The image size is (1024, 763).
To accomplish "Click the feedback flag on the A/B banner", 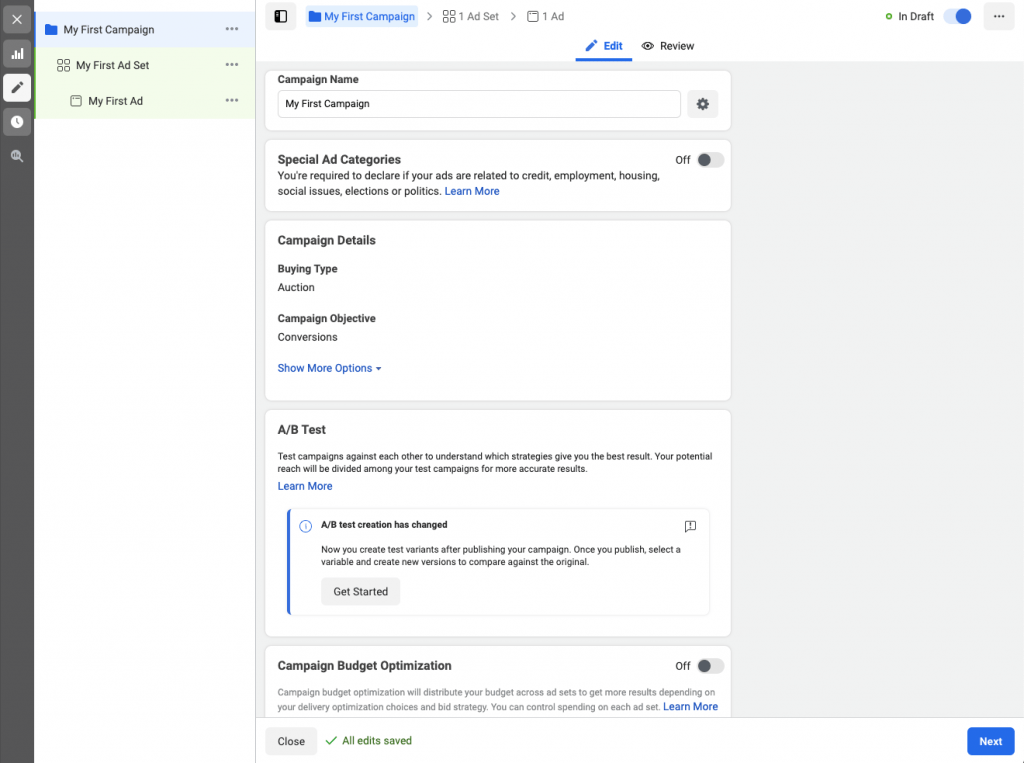I will 690,527.
